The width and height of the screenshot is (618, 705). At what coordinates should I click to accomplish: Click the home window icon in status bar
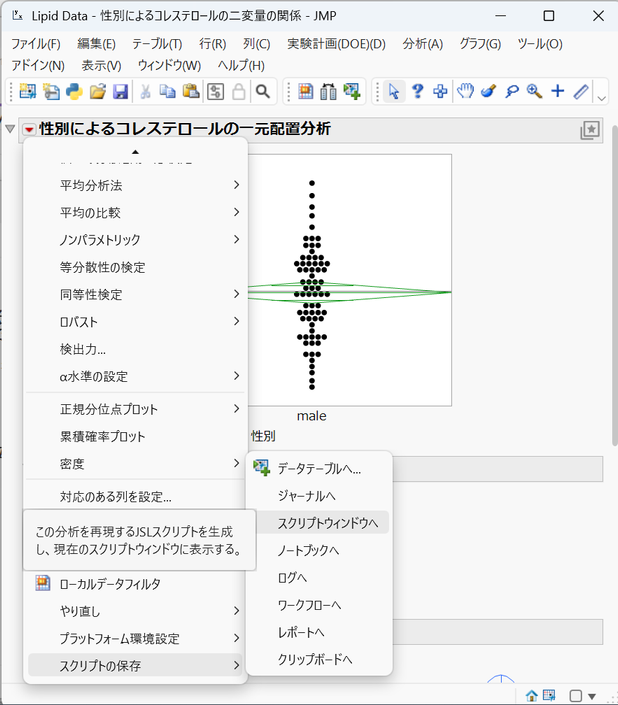[x=532, y=696]
